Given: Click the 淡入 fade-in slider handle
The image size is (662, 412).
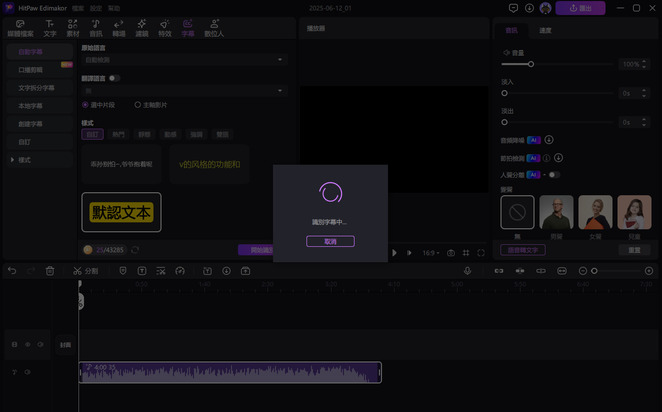Looking at the screenshot, I should 505,93.
